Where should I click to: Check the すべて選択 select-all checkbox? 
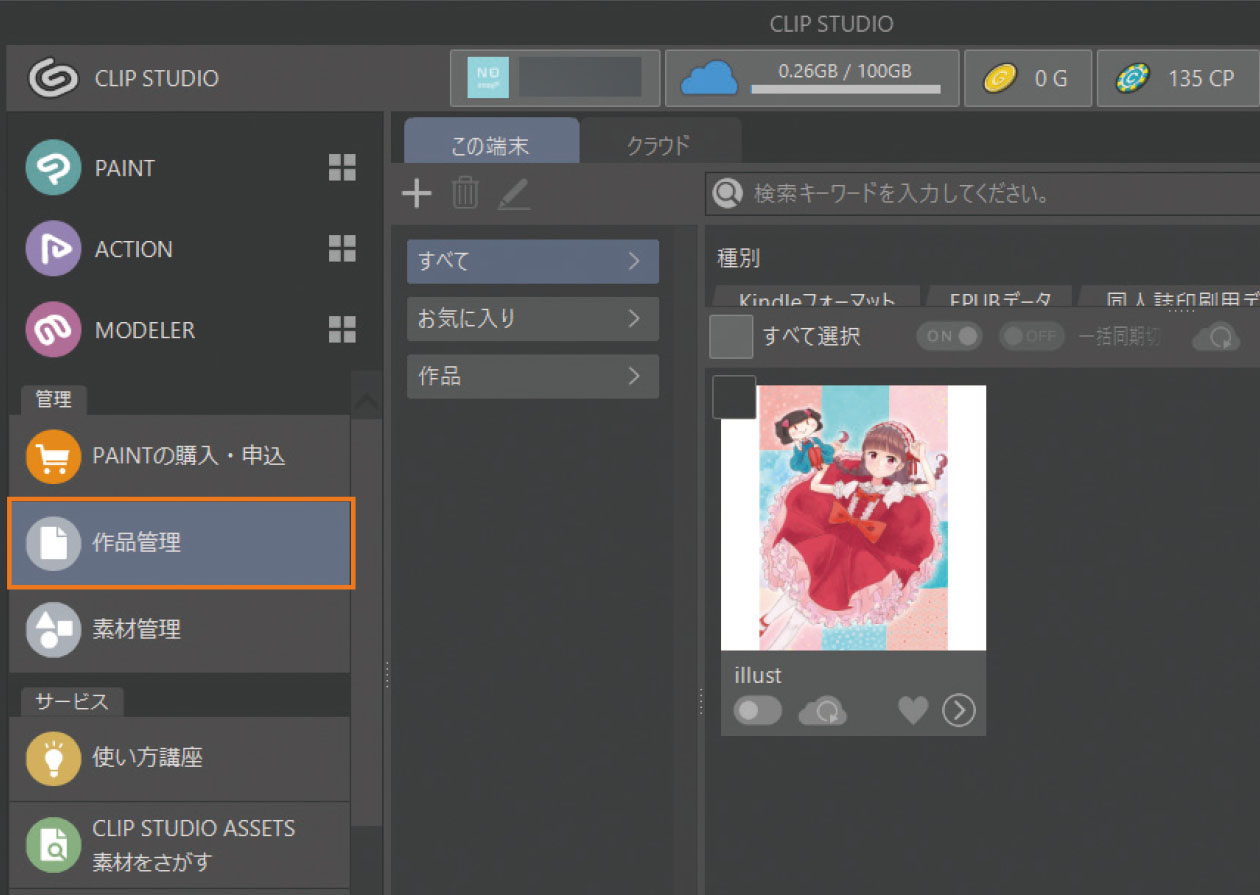click(731, 337)
